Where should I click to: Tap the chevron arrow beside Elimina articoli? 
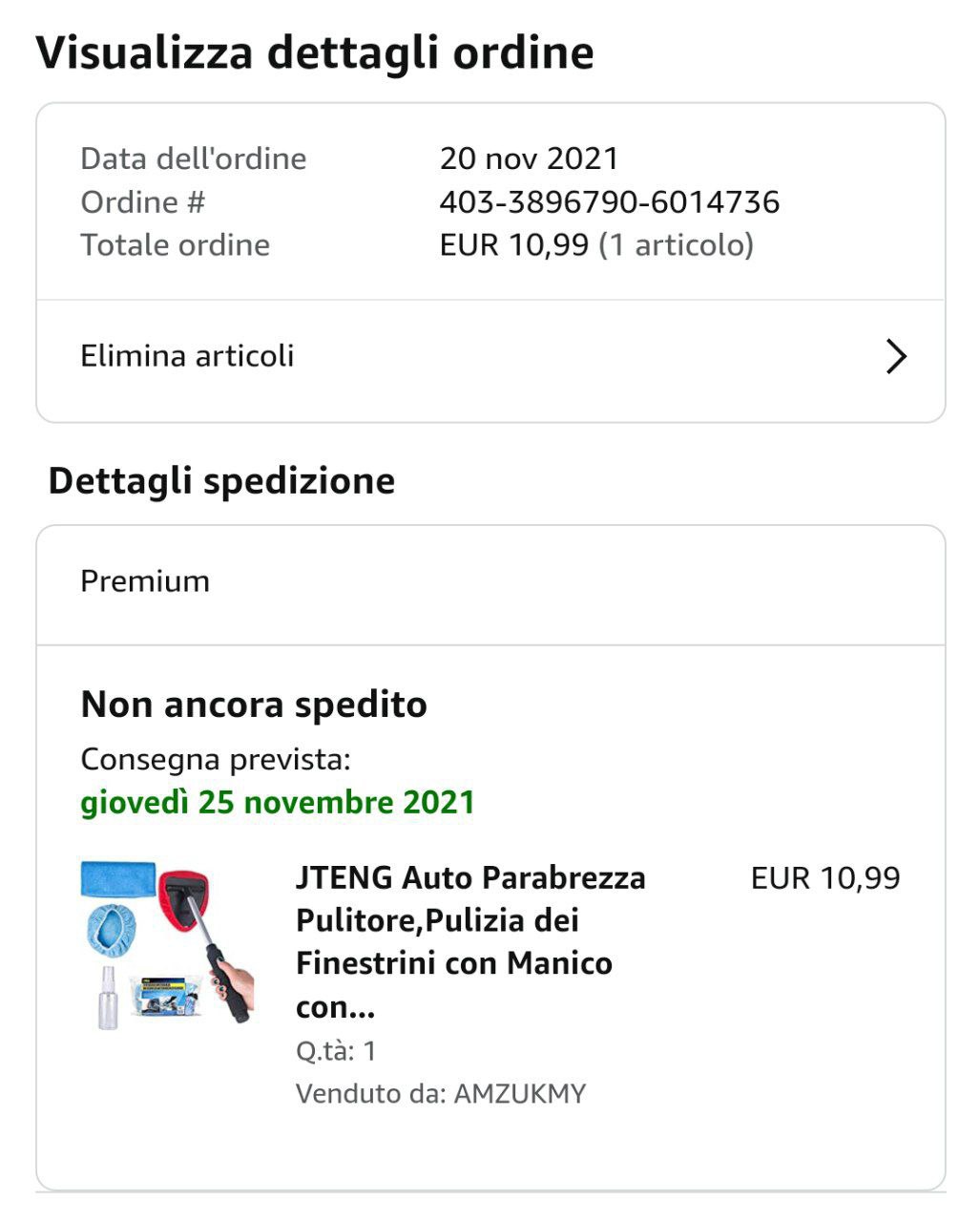pyautogui.click(x=895, y=356)
